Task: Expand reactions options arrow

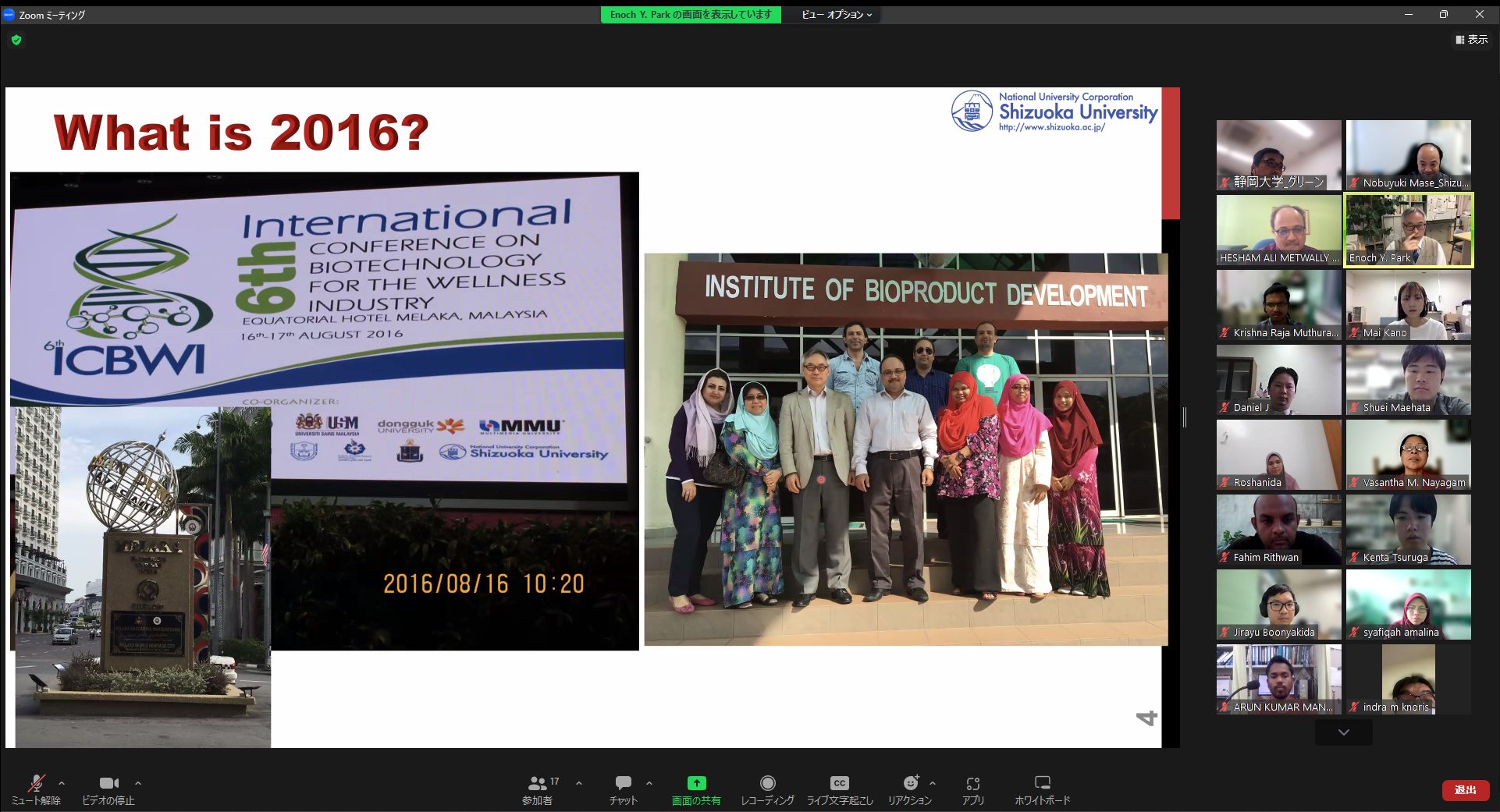Action: pyautogui.click(x=933, y=782)
